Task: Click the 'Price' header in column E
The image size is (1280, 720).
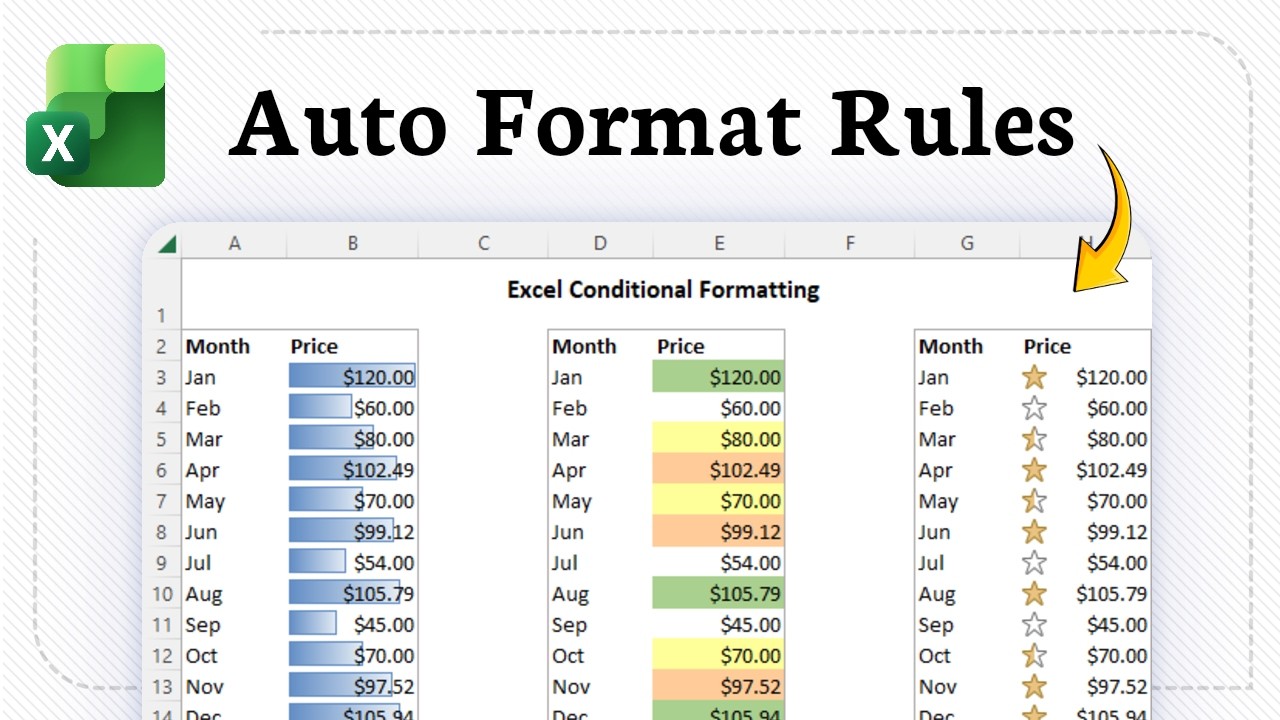Action: pyautogui.click(x=681, y=346)
